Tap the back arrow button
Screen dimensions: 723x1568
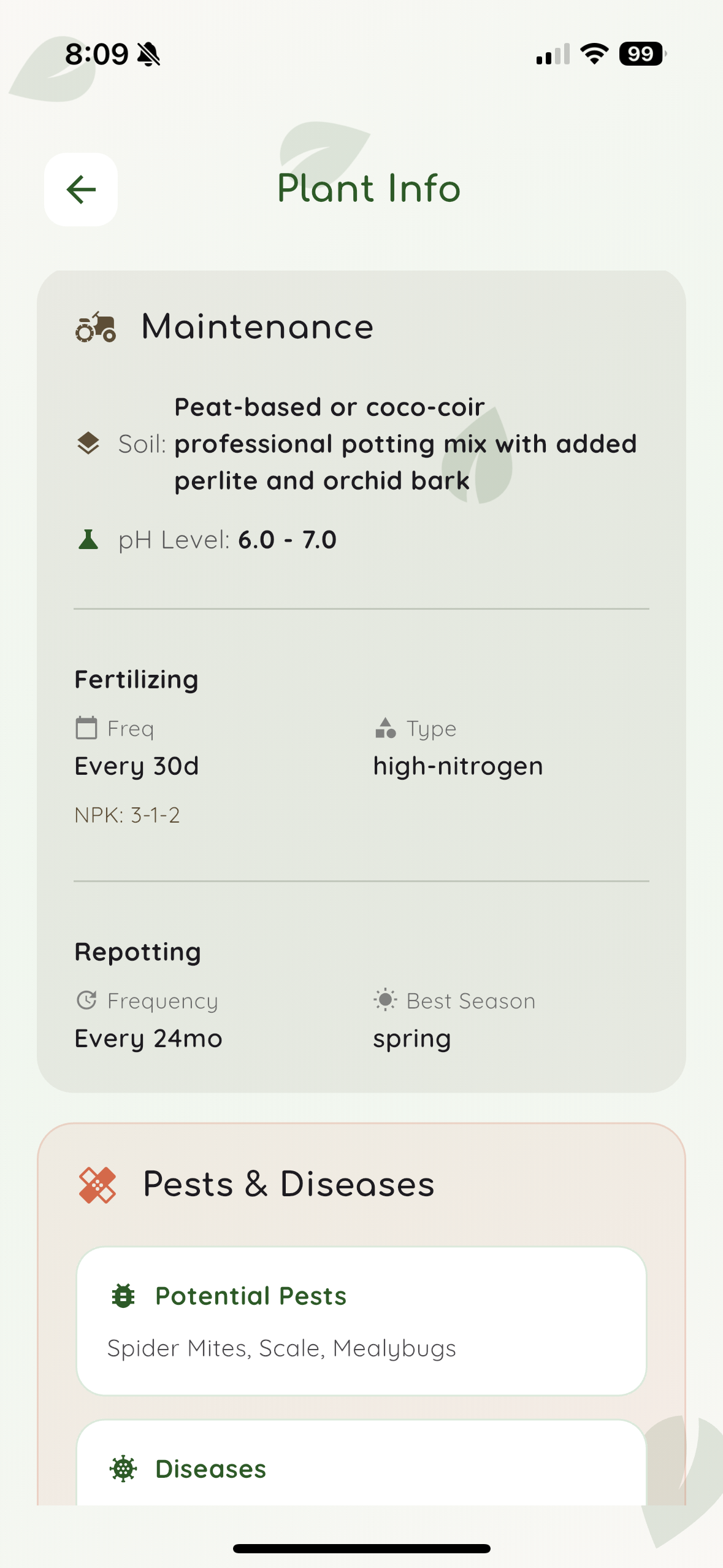(x=81, y=189)
